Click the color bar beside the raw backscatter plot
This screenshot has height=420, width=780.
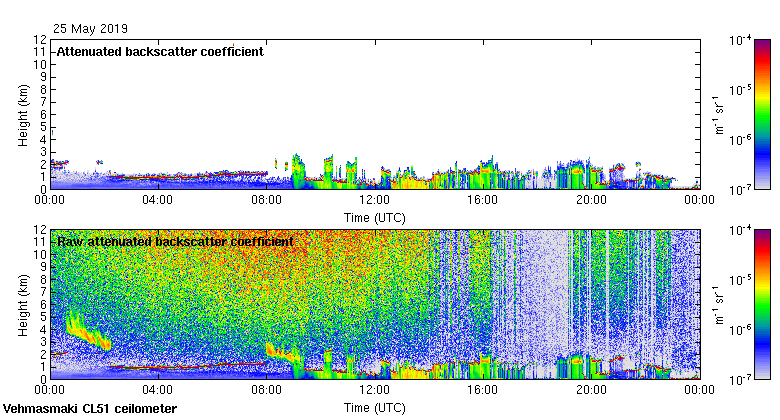763,305
